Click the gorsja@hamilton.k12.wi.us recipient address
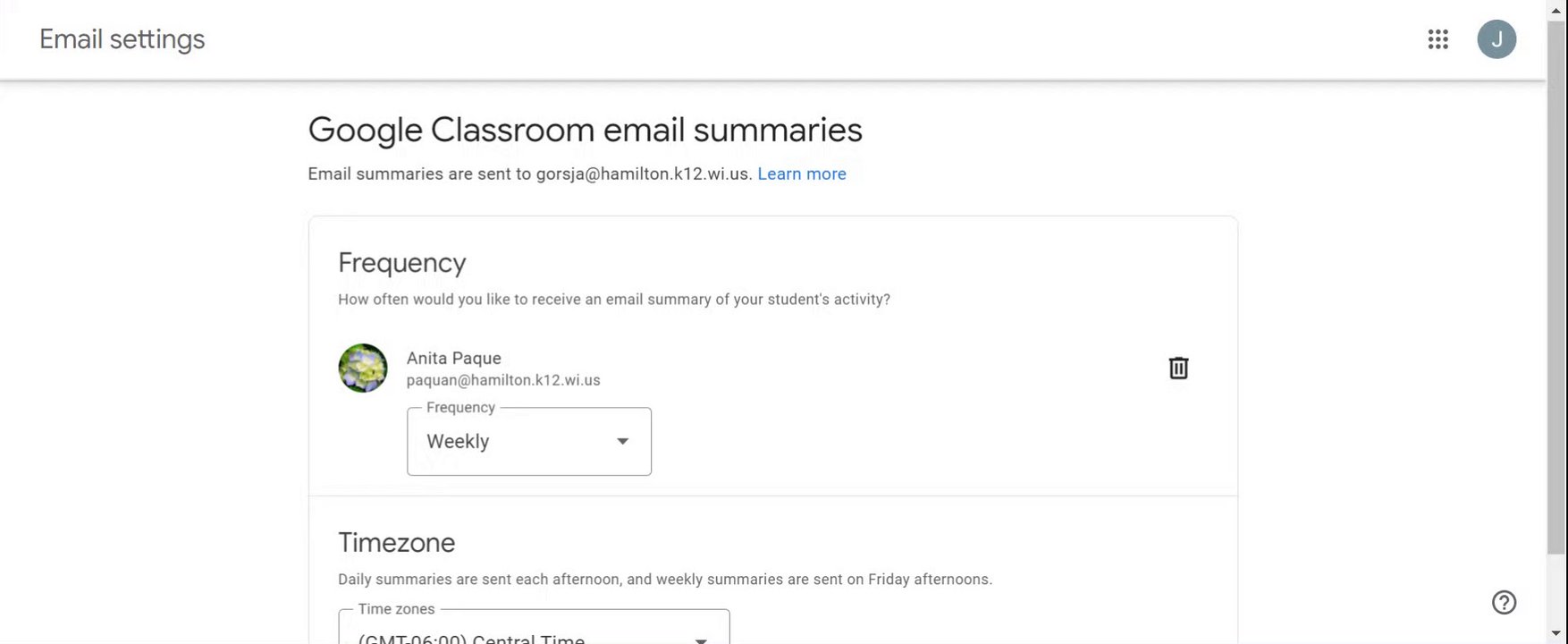The height and width of the screenshot is (644, 1568). pos(644,174)
